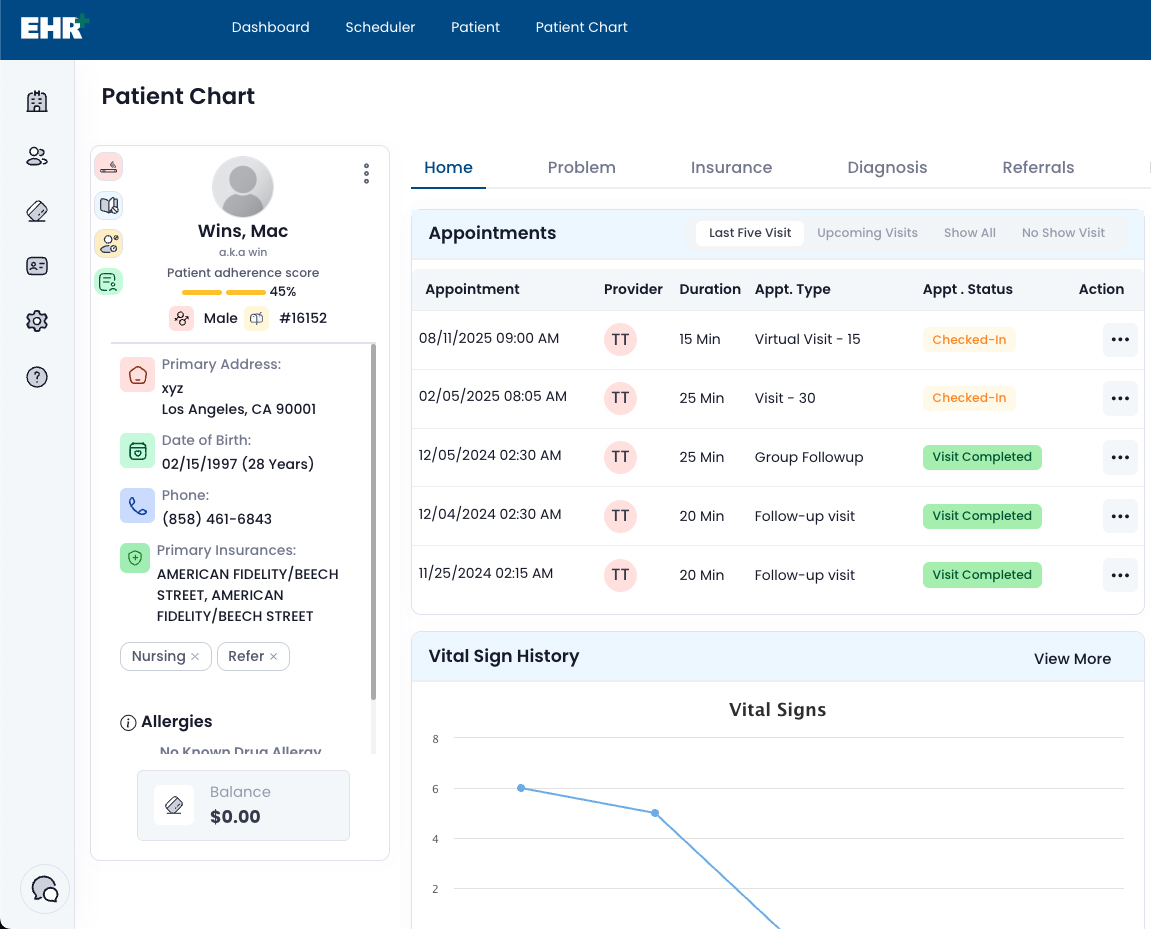Open Scheduler from the top navigation

pos(380,27)
